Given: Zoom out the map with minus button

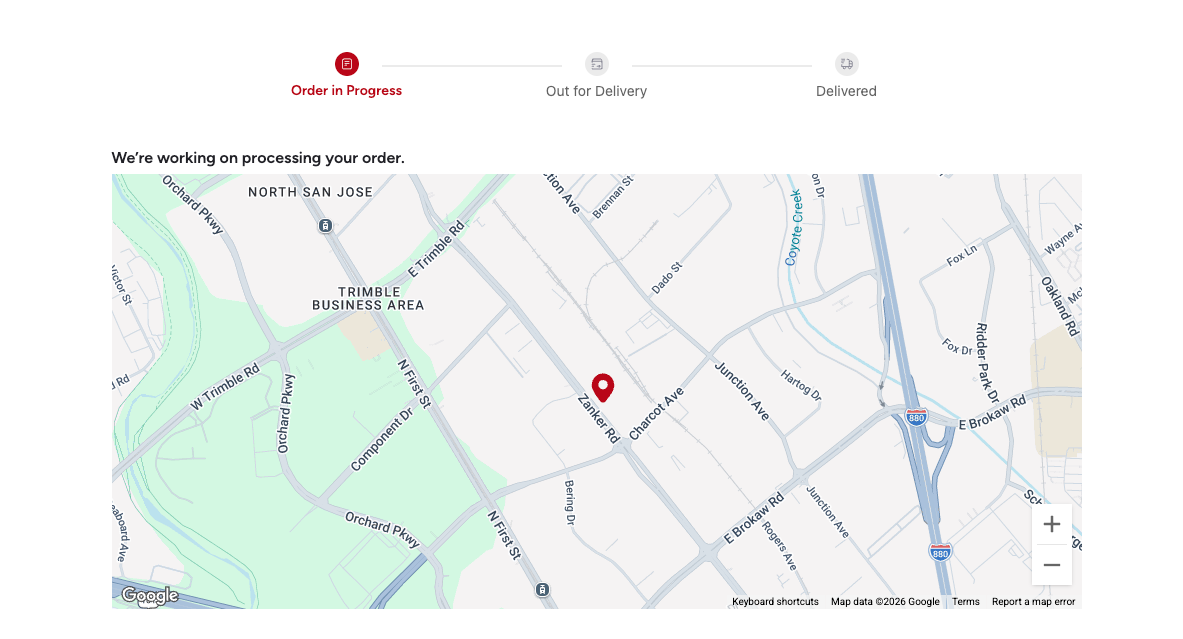Looking at the screenshot, I should click(x=1052, y=565).
